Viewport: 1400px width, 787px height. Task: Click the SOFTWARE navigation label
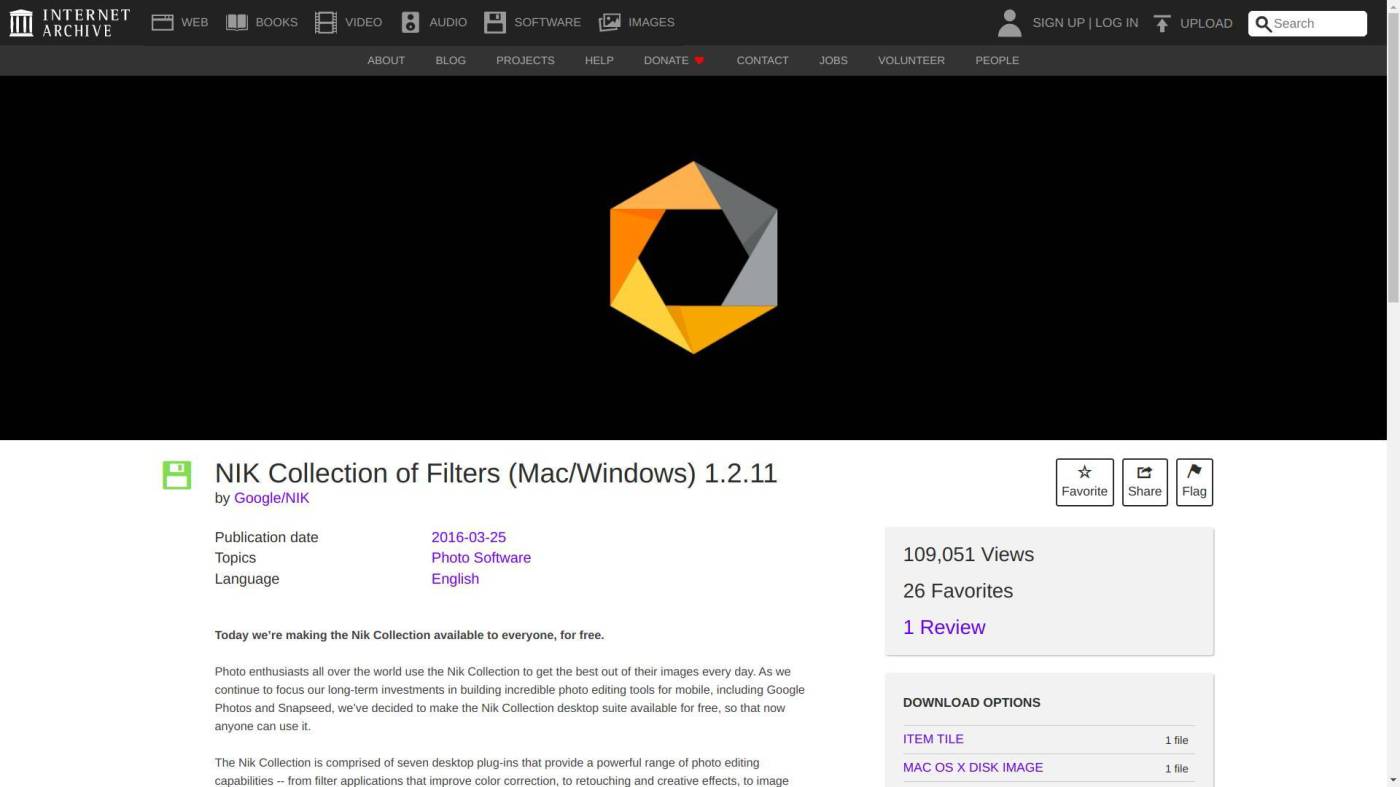pyautogui.click(x=547, y=22)
